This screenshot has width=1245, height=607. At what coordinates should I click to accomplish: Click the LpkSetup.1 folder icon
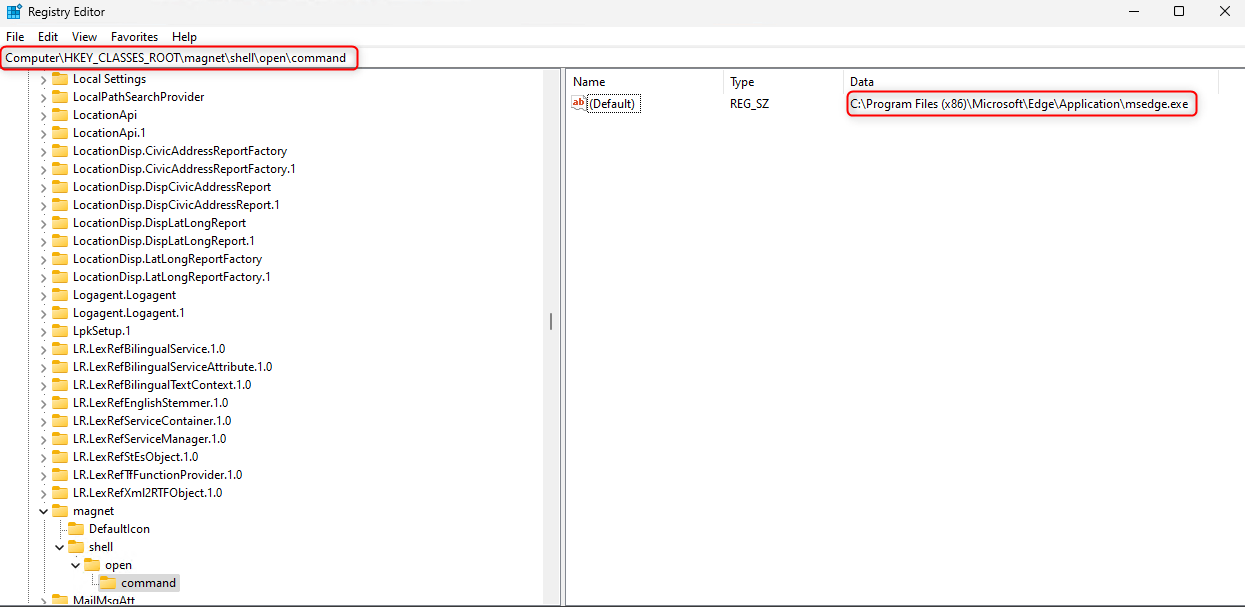[x=58, y=330]
